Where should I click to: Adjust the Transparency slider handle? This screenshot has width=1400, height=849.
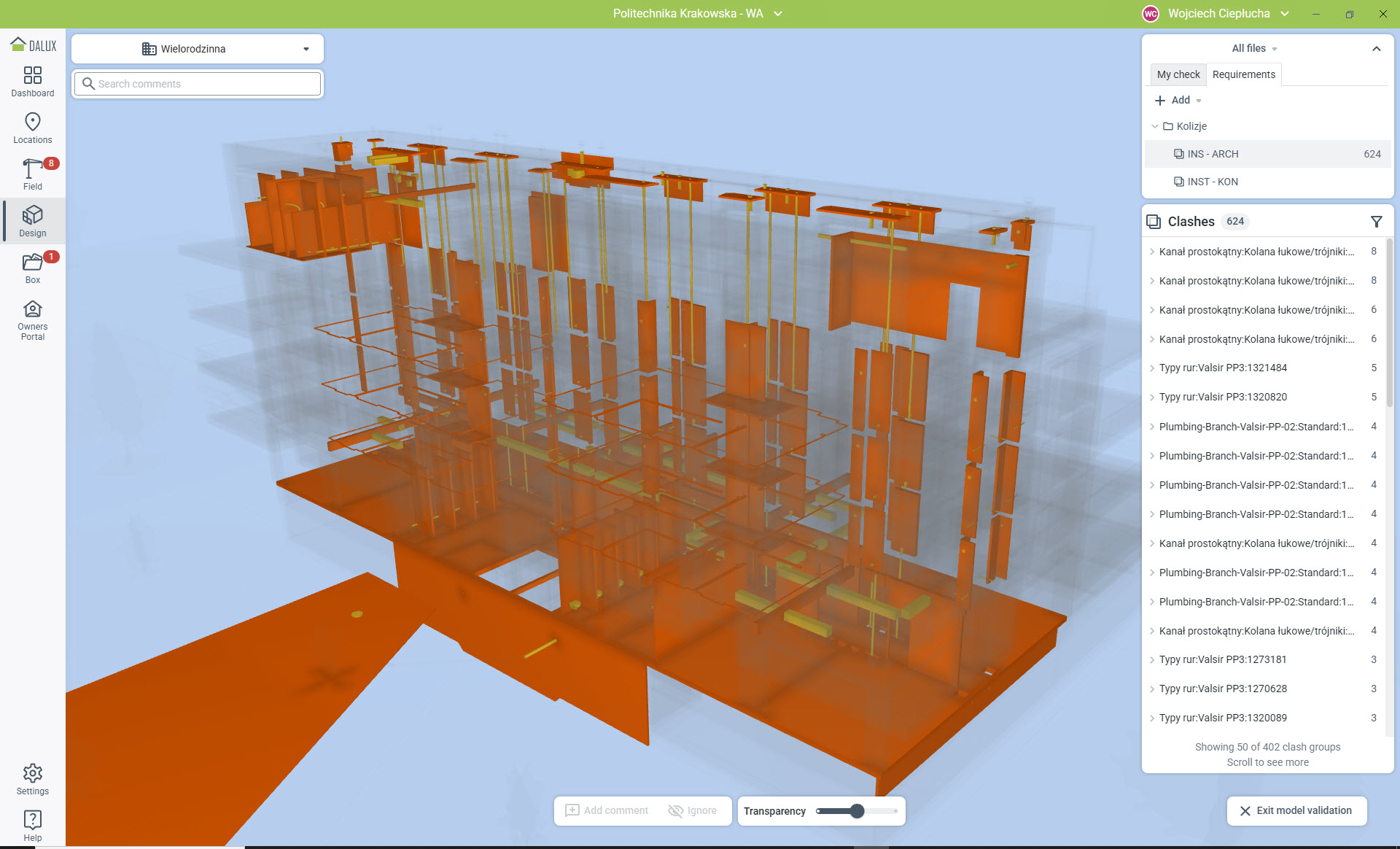coord(857,811)
